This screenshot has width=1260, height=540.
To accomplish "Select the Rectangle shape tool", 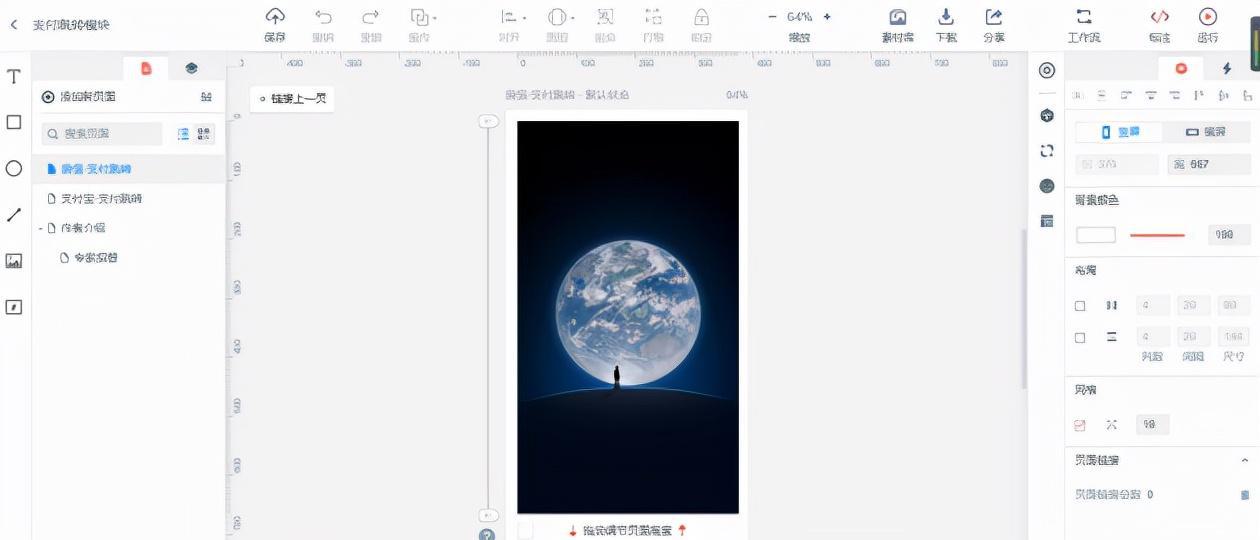I will 14,122.
